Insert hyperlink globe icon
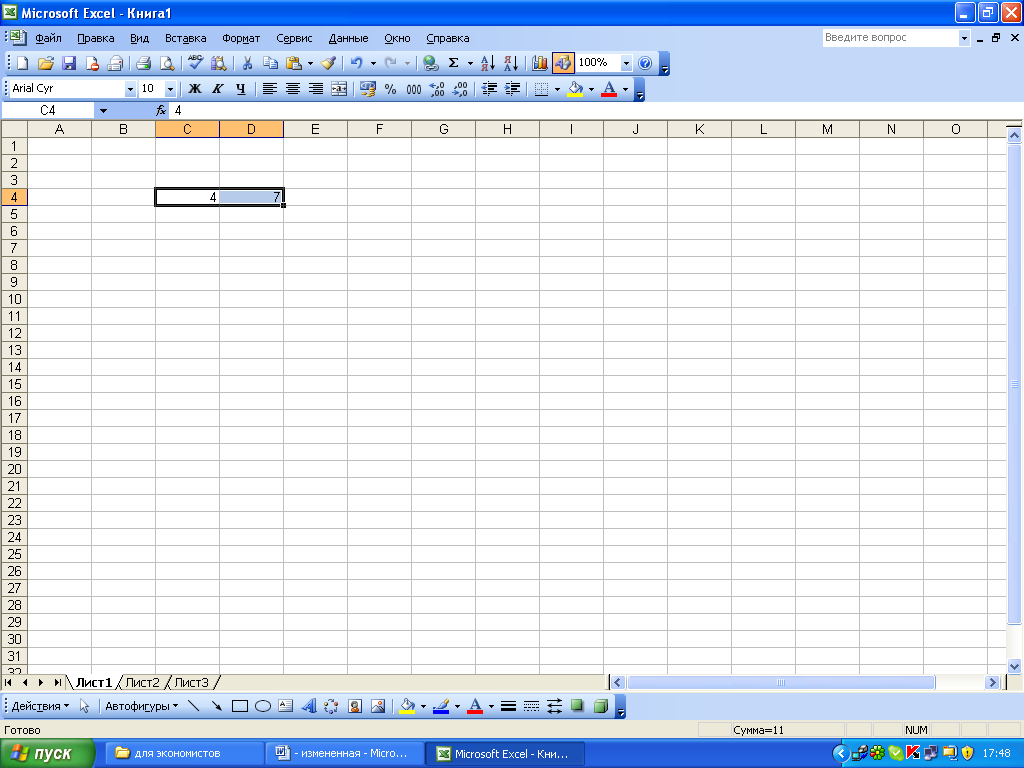 pos(430,63)
